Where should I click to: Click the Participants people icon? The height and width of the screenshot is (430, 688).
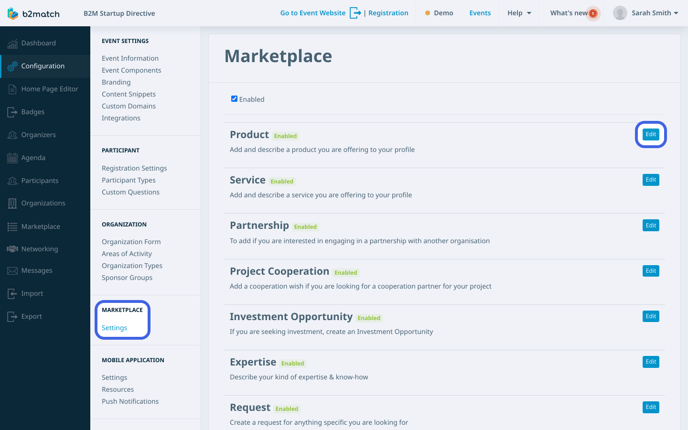(x=12, y=181)
